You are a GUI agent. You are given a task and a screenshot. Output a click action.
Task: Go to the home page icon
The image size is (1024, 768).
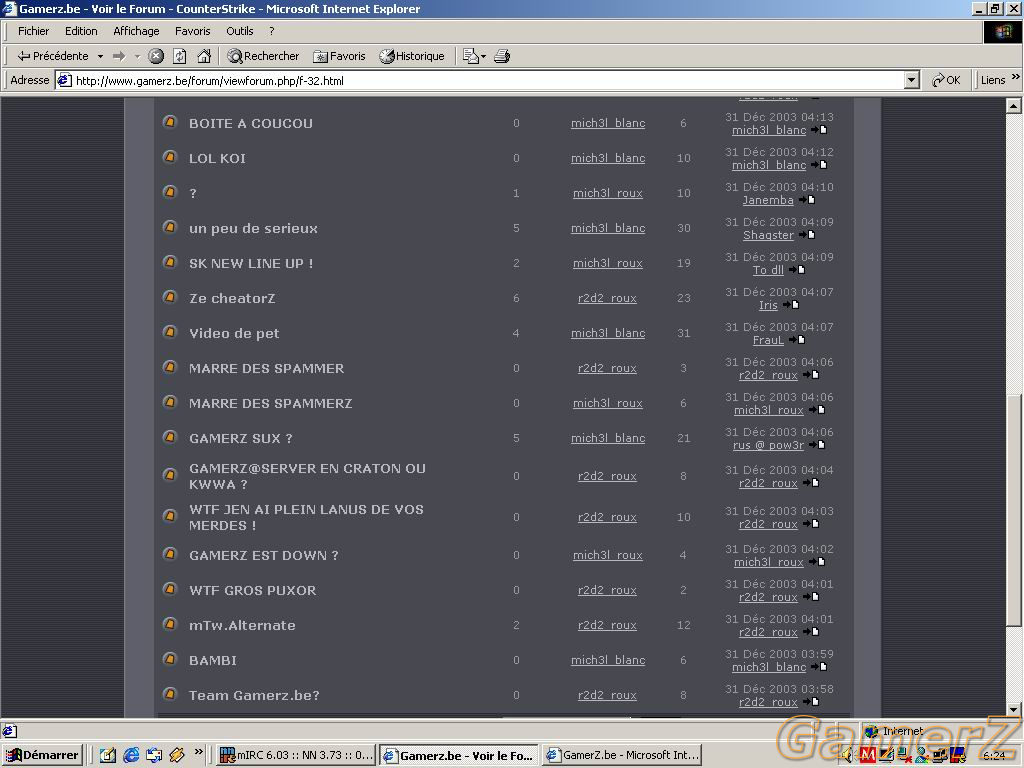[x=204, y=56]
